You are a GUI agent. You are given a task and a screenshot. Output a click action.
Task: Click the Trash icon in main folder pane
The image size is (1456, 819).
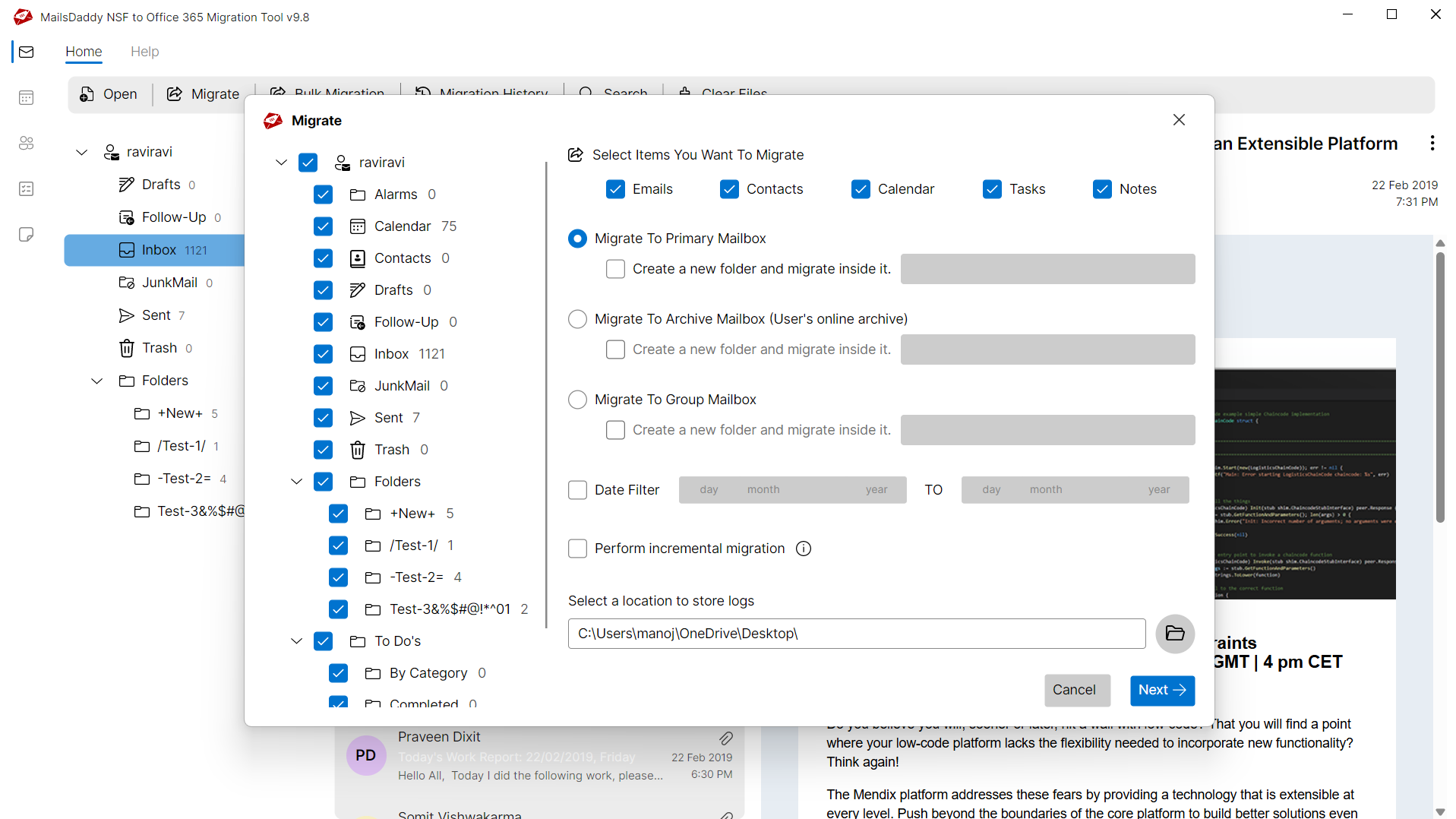tap(127, 348)
